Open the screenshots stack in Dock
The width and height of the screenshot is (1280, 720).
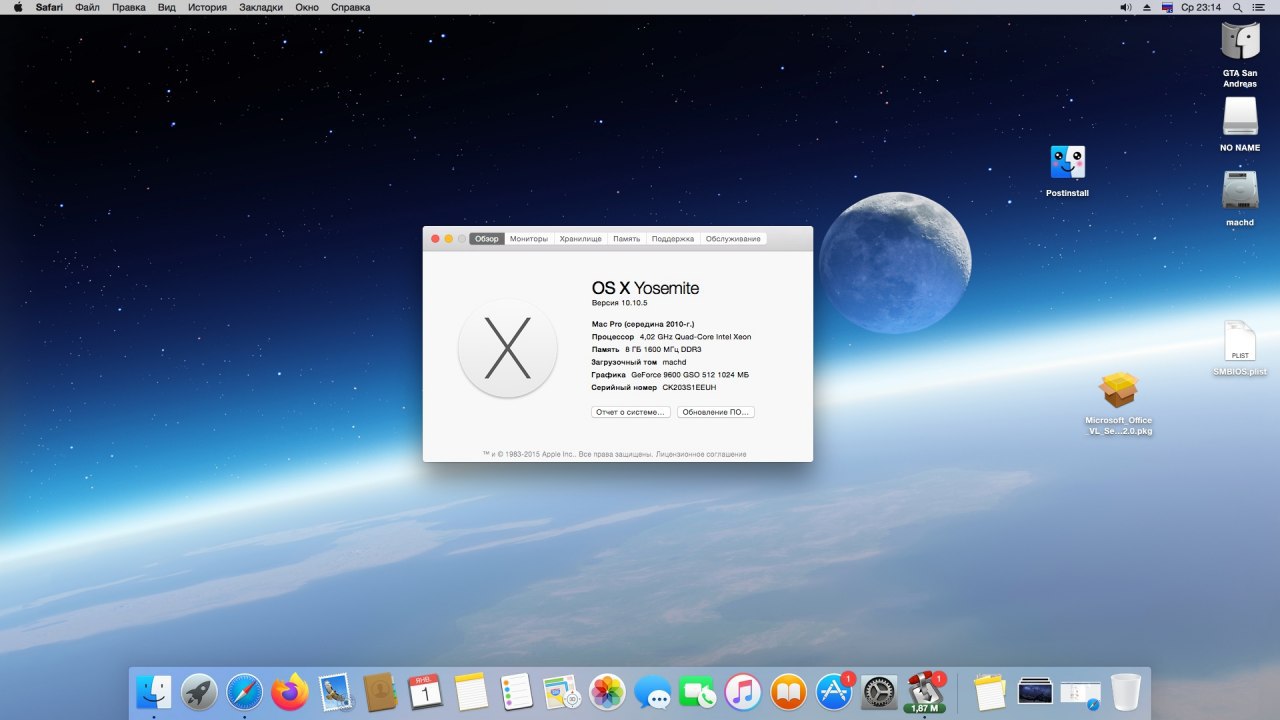[1035, 691]
